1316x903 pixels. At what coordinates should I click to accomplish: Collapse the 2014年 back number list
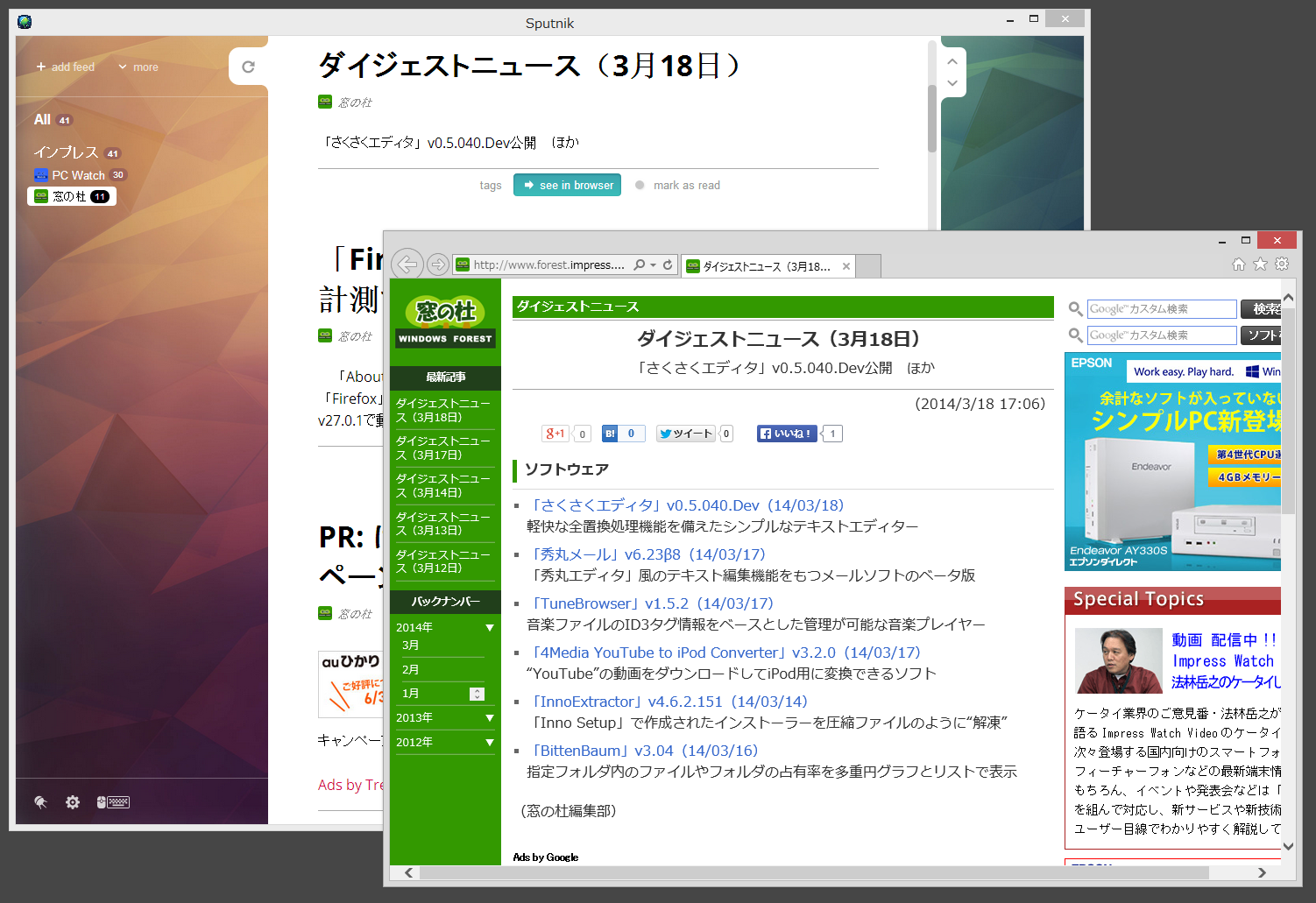click(490, 627)
